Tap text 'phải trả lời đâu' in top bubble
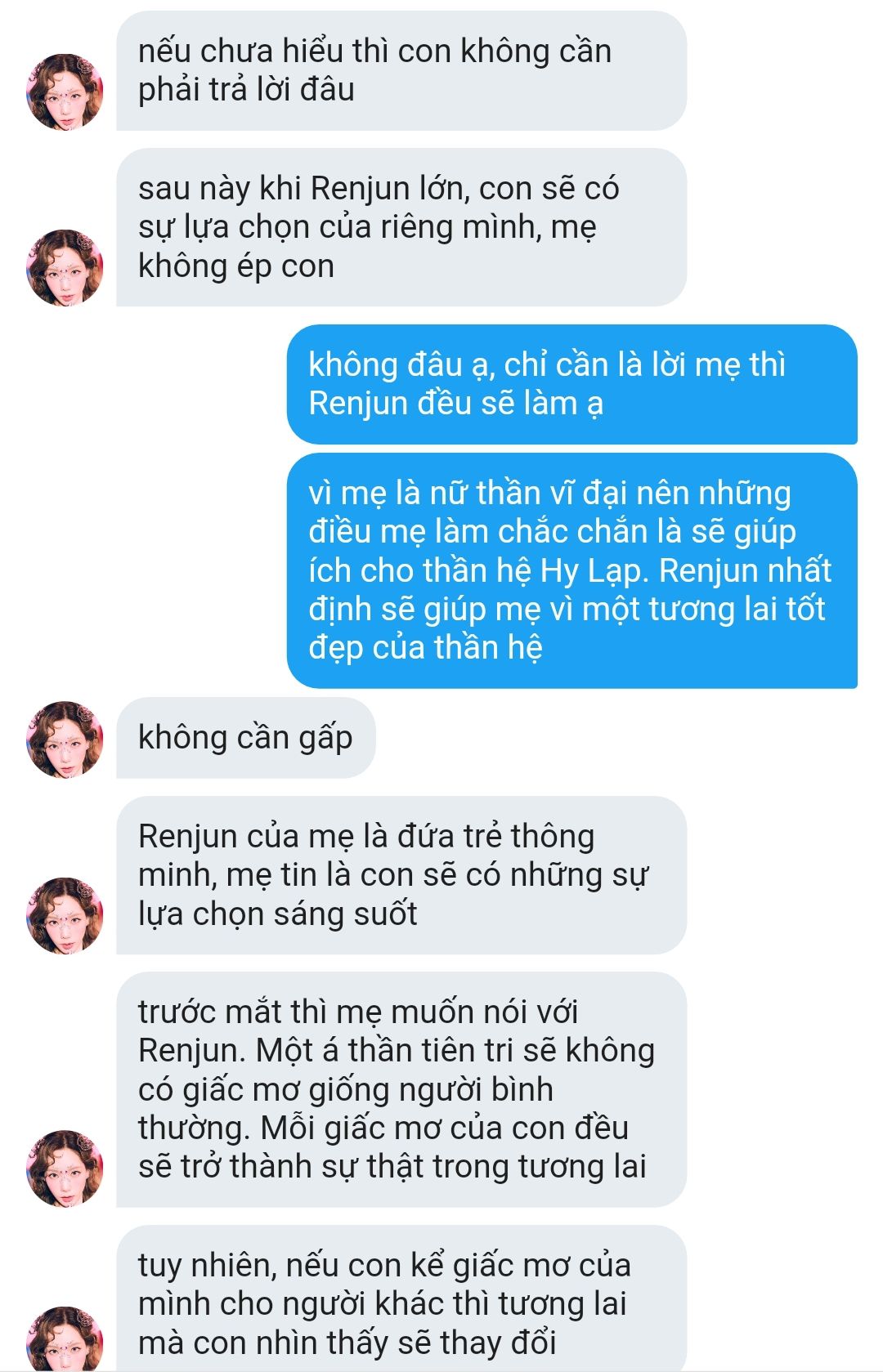This screenshot has width=883, height=1372. click(246, 90)
